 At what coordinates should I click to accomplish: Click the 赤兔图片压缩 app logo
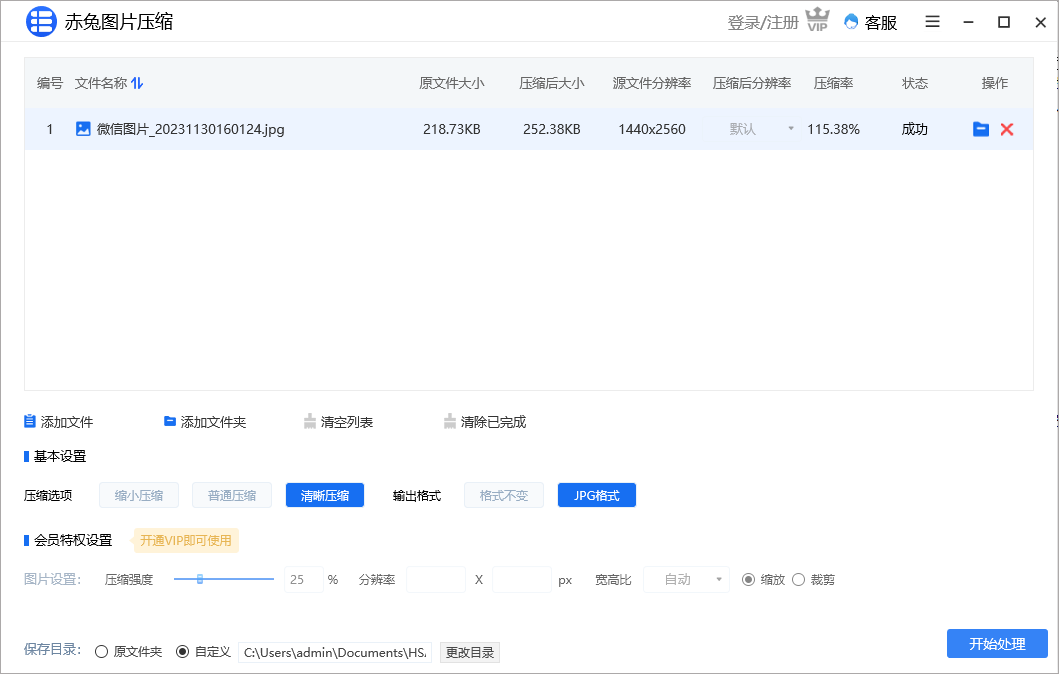tap(41, 21)
